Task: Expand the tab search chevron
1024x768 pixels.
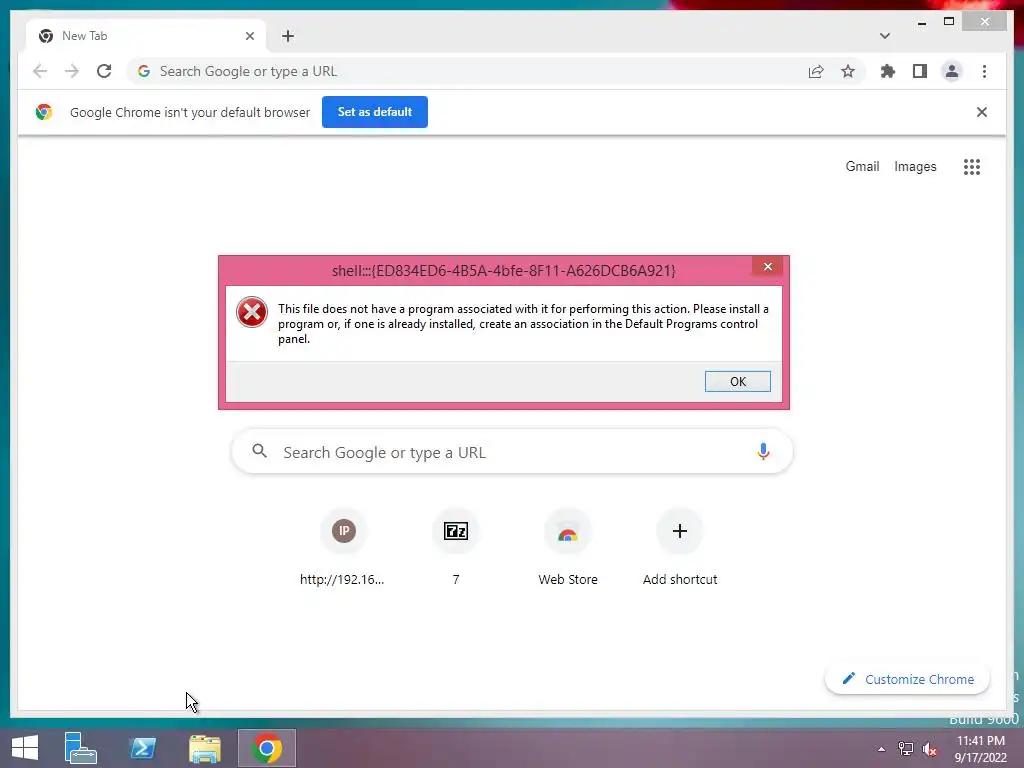Action: click(885, 36)
